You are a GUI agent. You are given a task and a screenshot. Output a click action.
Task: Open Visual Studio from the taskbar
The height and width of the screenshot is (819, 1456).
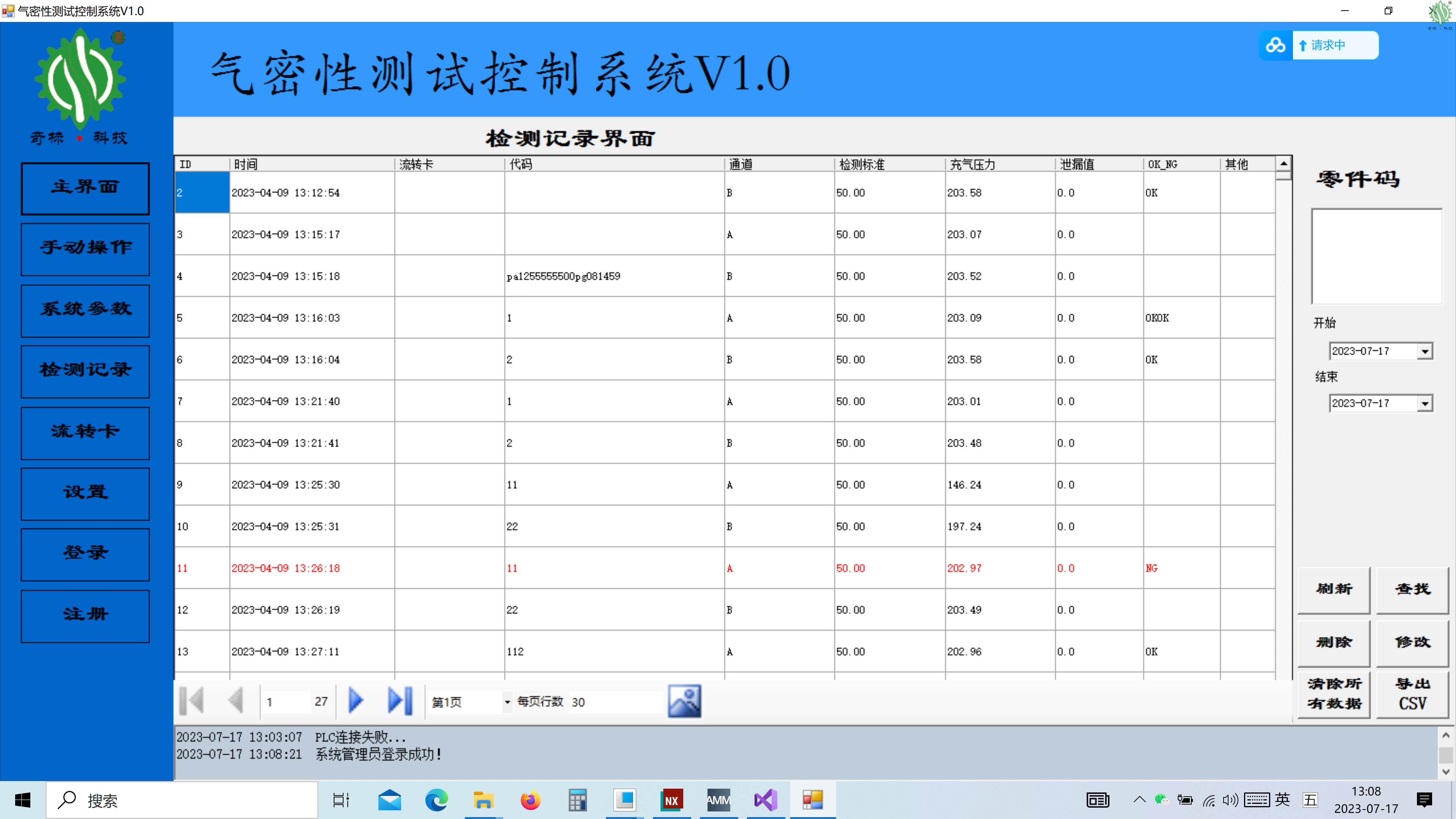pyautogui.click(x=765, y=800)
